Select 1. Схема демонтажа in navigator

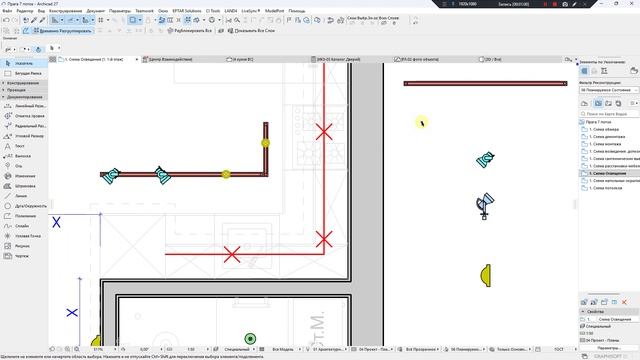pyautogui.click(x=607, y=137)
